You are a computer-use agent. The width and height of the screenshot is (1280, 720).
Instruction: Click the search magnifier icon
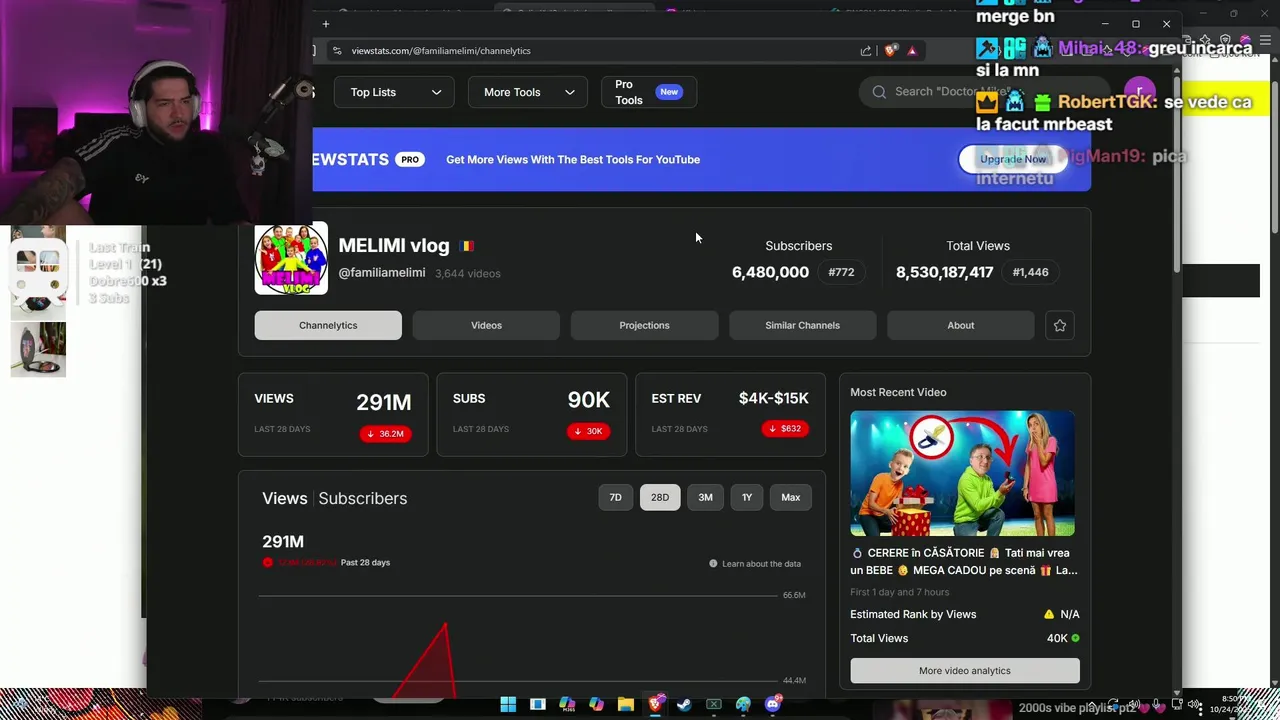tap(879, 92)
